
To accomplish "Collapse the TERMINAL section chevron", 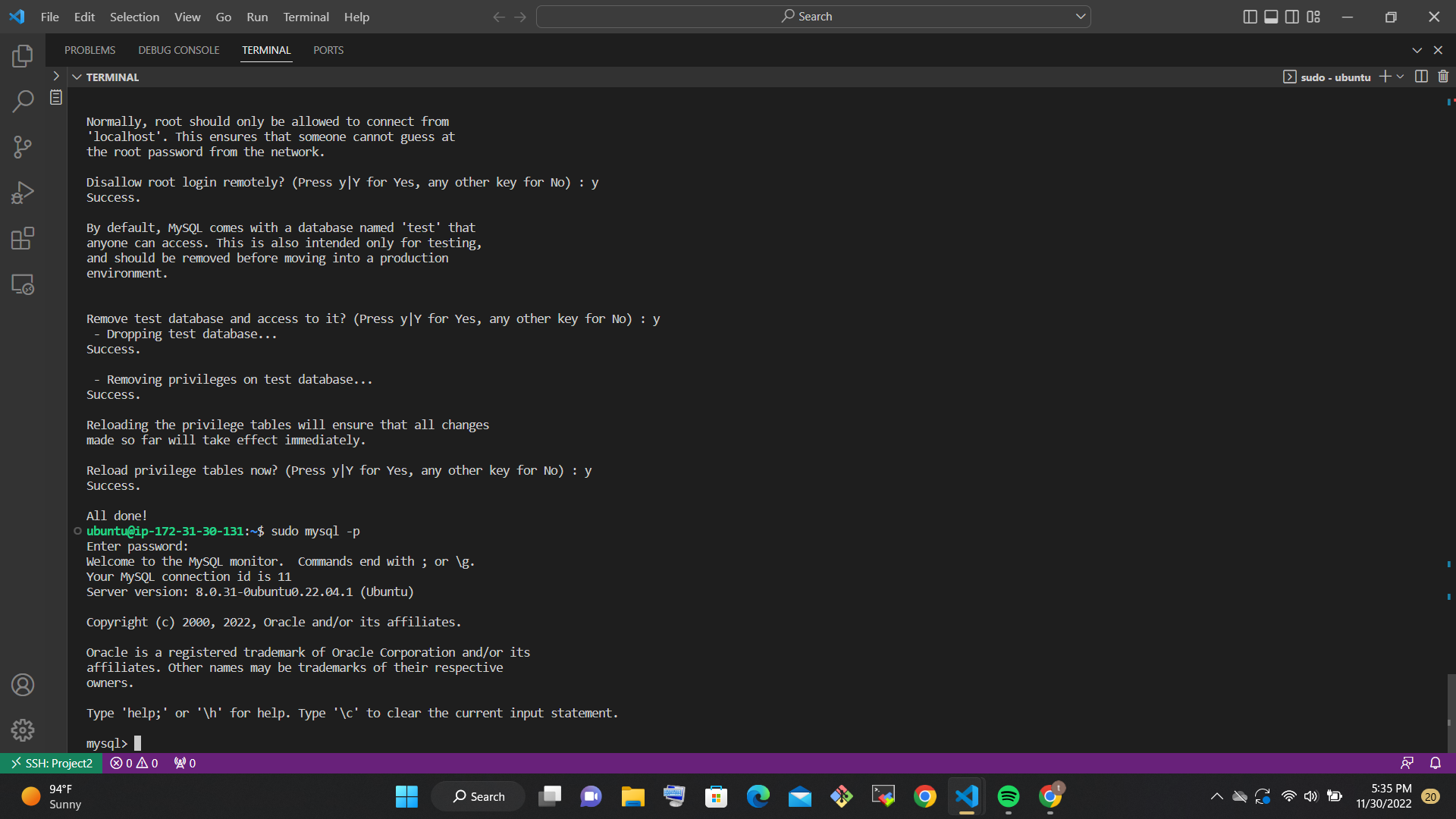I will (77, 76).
